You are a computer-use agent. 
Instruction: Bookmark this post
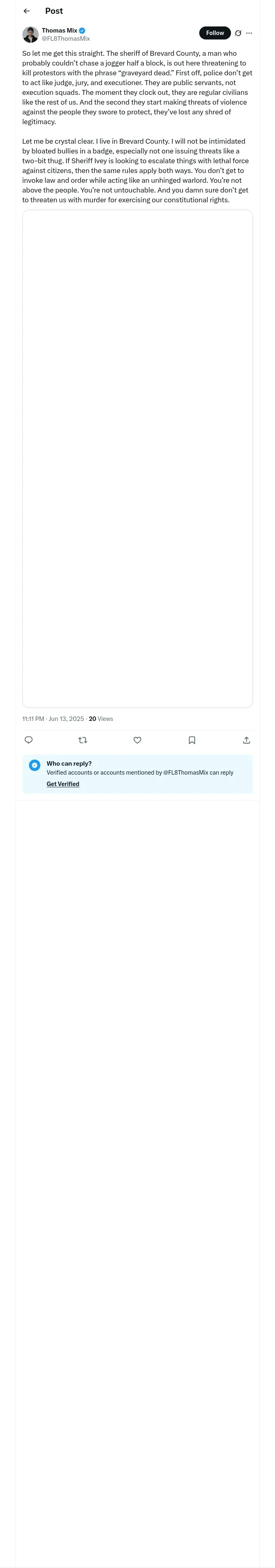click(x=191, y=740)
